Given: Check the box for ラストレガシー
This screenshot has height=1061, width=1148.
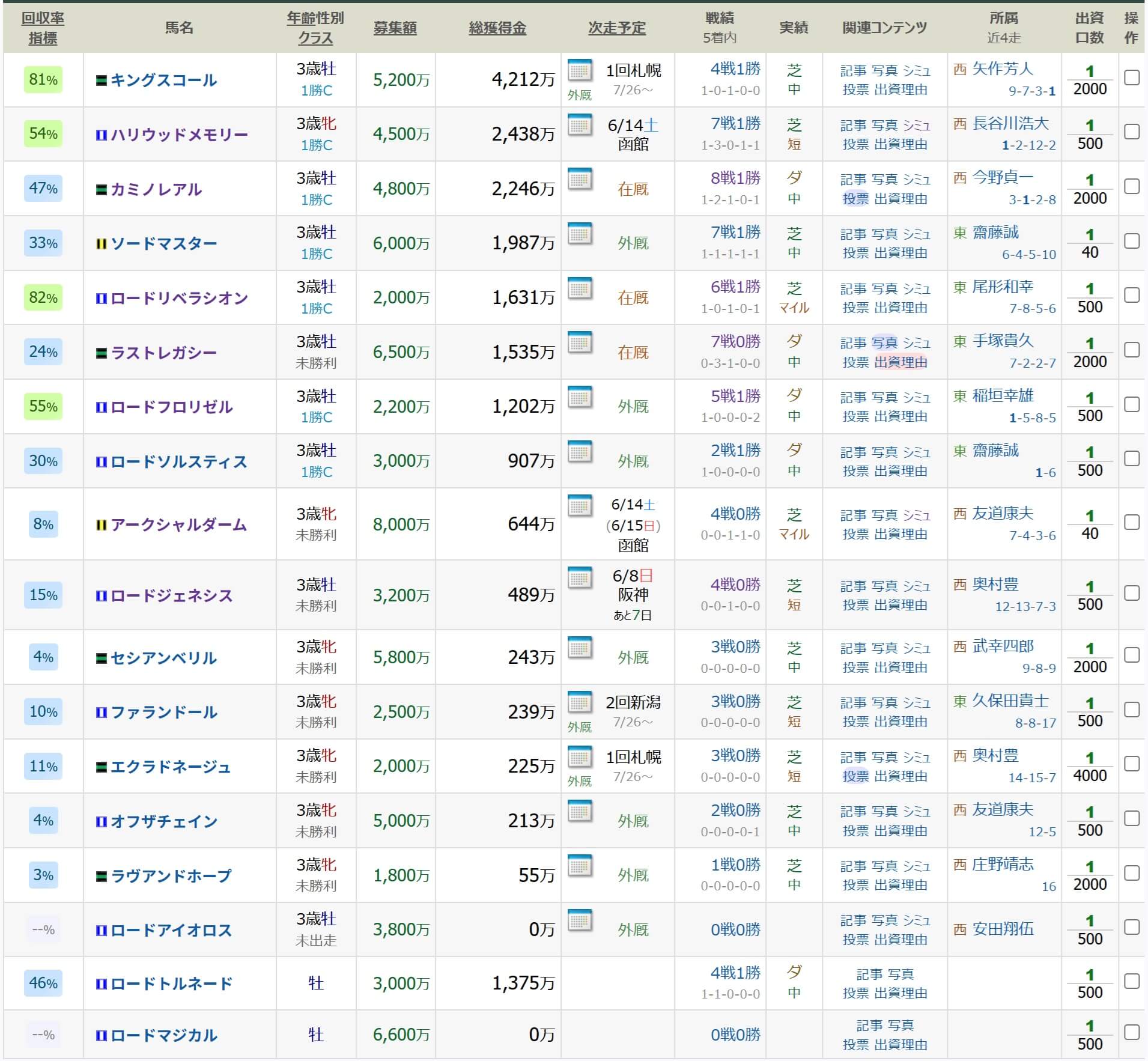Looking at the screenshot, I should point(1132,350).
